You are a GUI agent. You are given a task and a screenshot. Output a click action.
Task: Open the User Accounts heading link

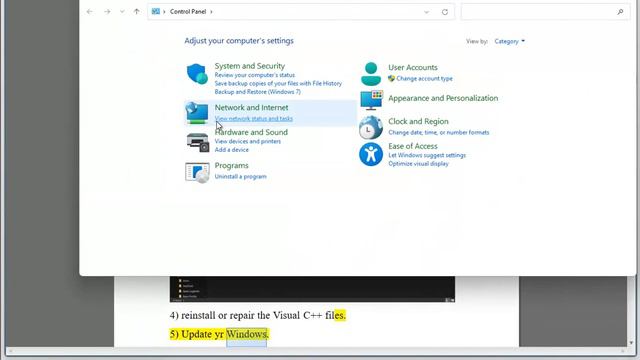pos(413,67)
